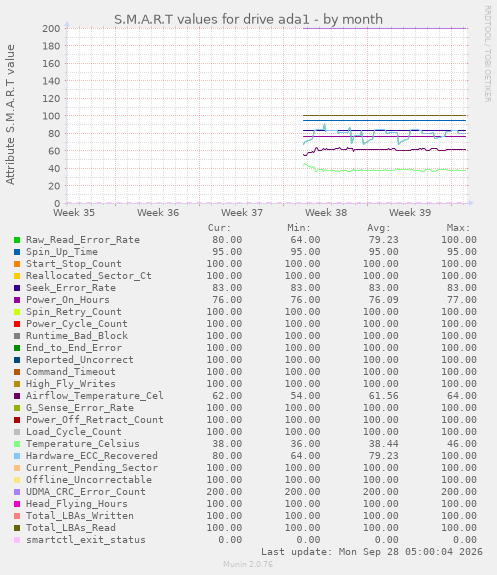Screen dimensions: 497x575
Task: Click the Start_Stop_Count orange legend swatch
Action: 17,264
